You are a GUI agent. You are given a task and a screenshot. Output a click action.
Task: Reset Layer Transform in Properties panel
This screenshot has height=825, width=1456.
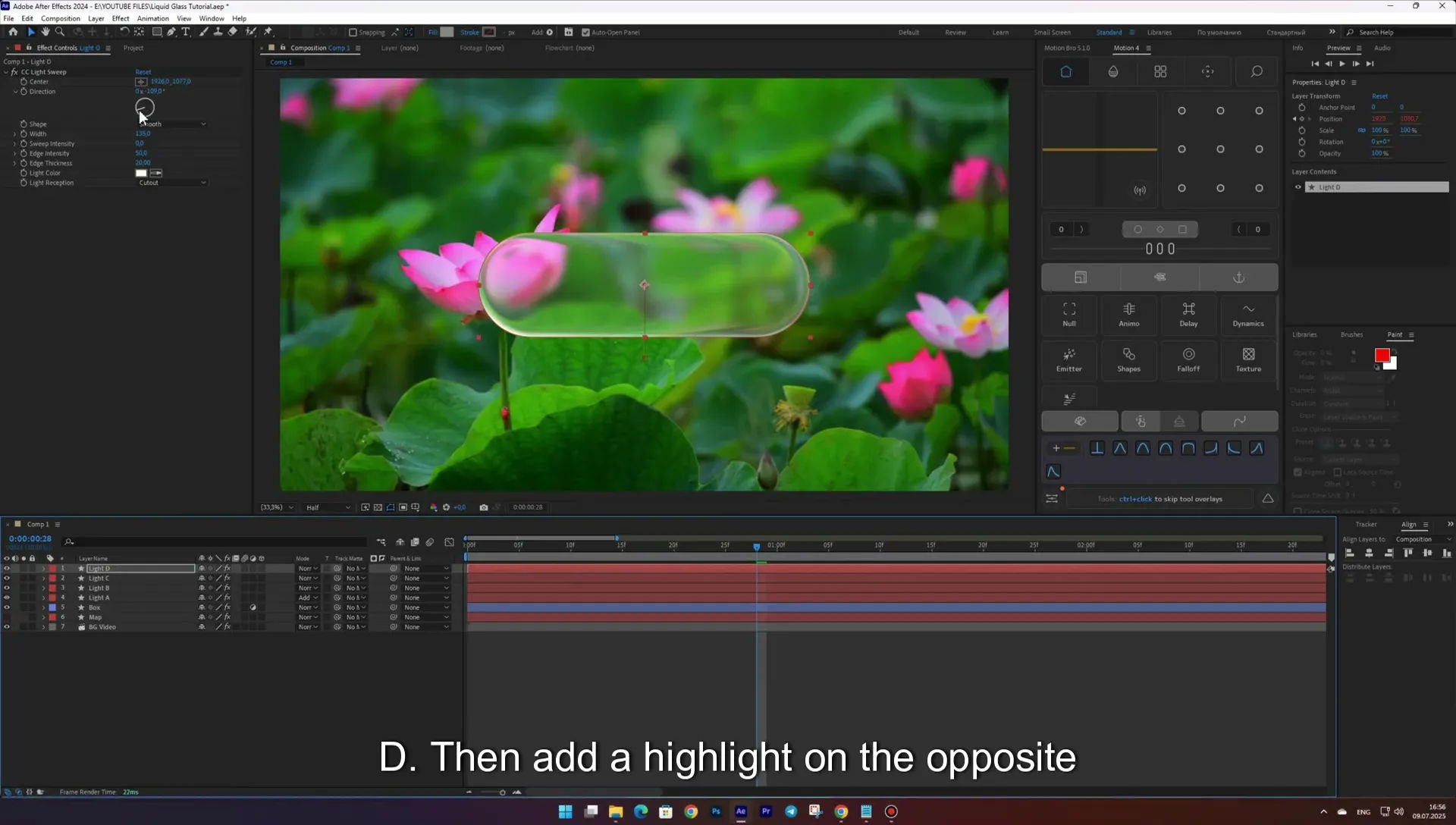point(1379,96)
